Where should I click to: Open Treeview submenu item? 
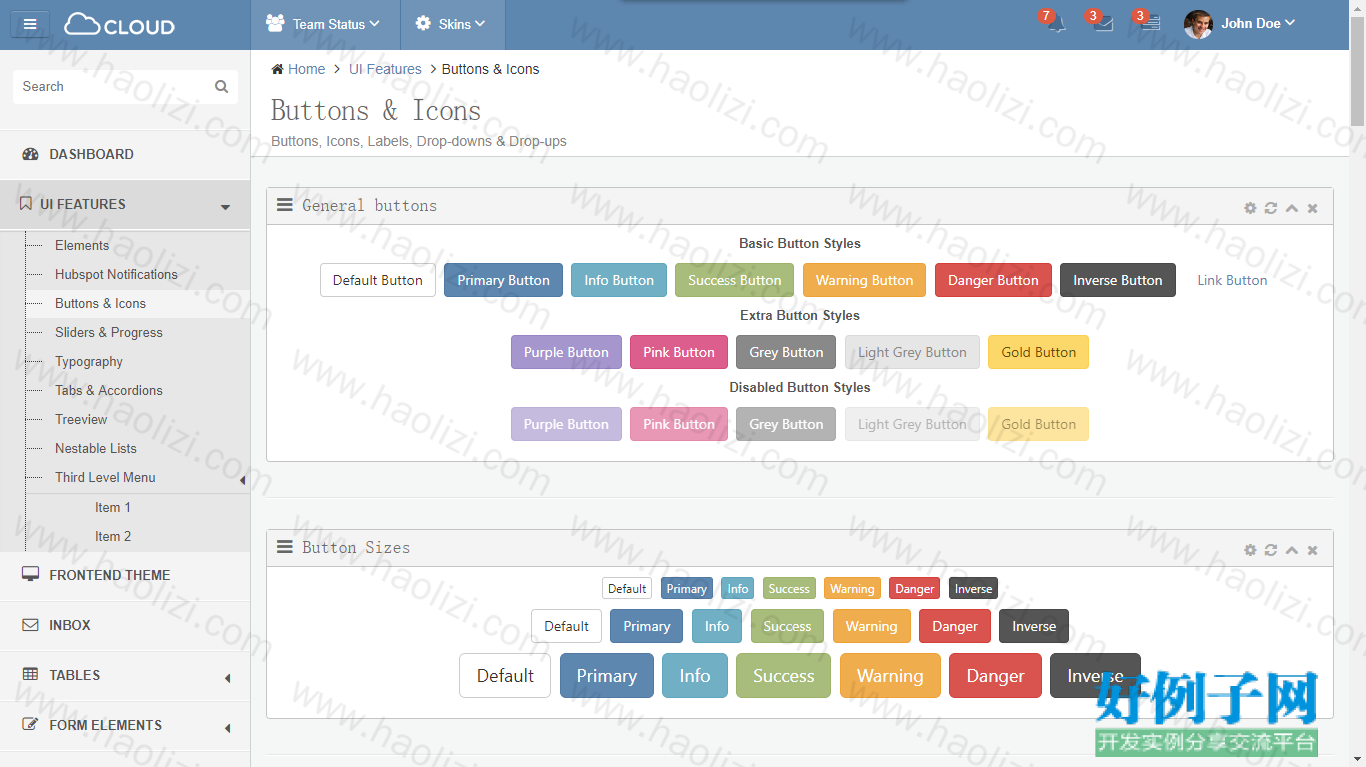[x=81, y=419]
